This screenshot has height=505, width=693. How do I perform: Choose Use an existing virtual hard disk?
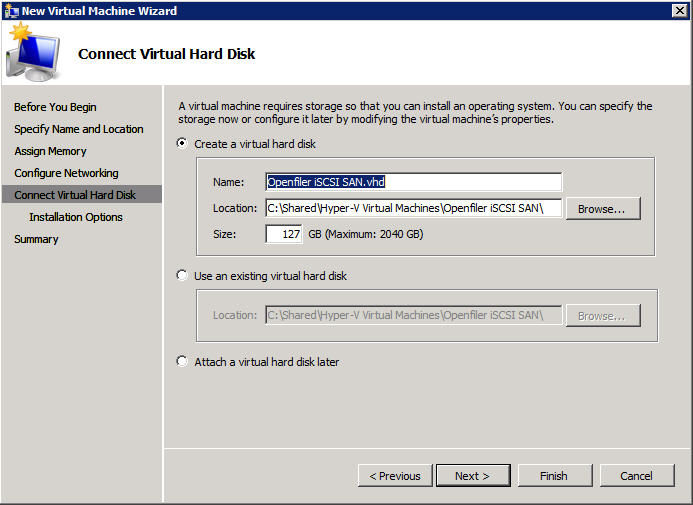pyautogui.click(x=181, y=275)
